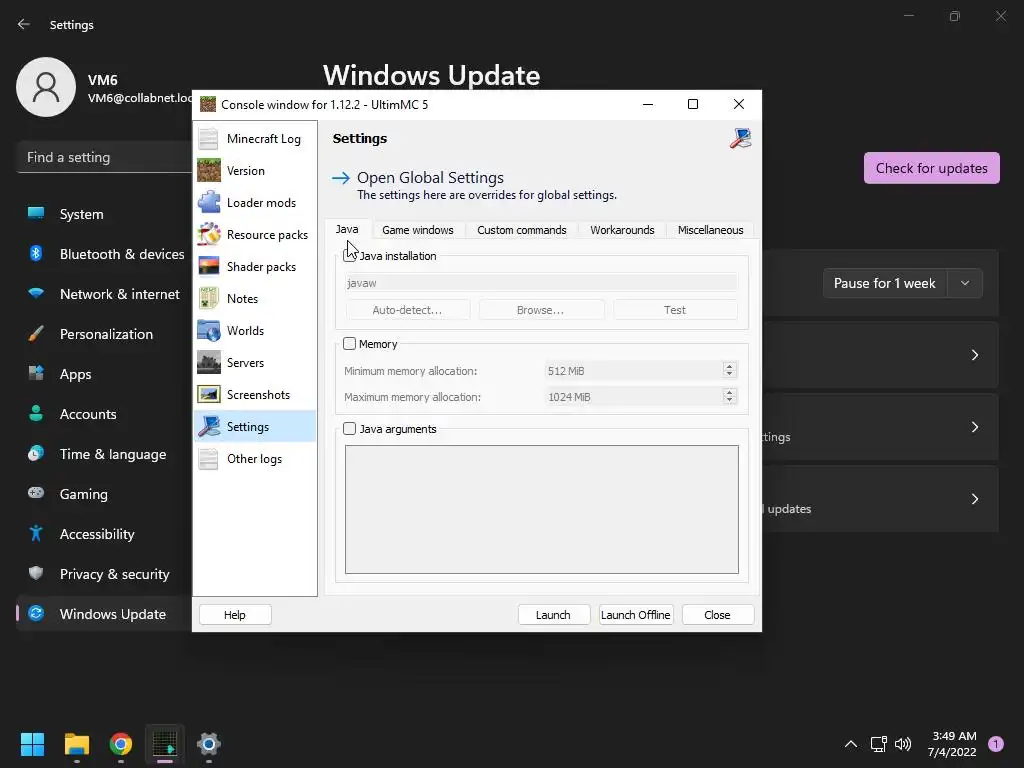Click the Close button in UltimMC dialog

click(x=718, y=615)
